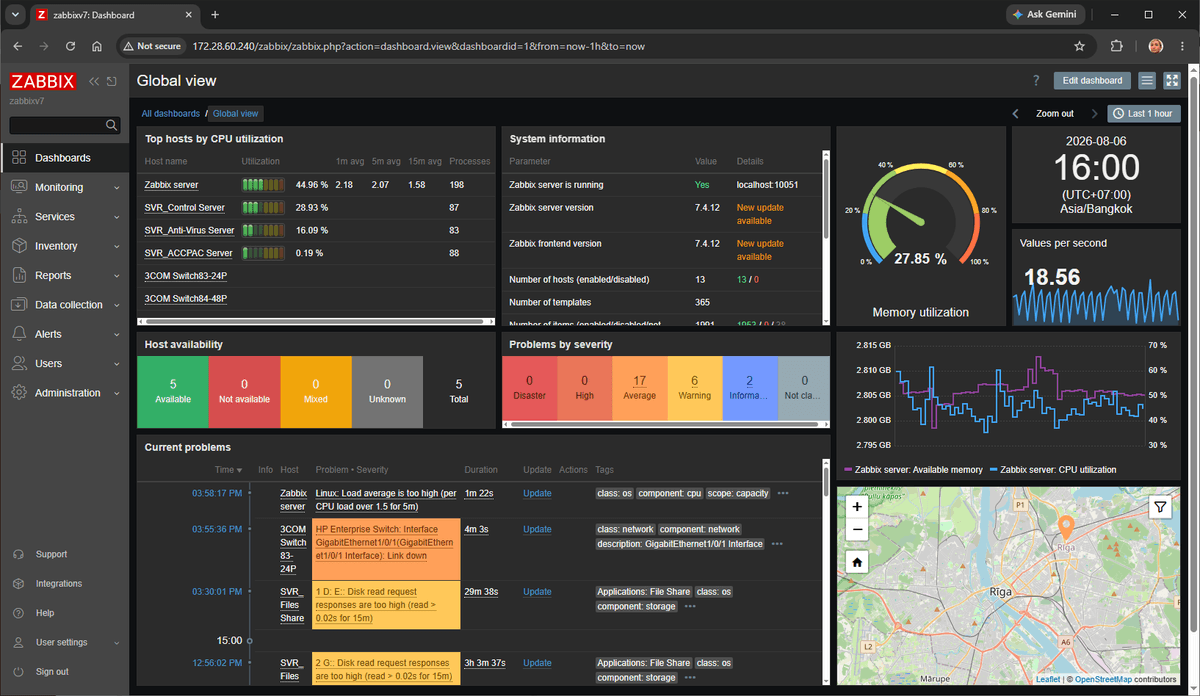Go to next time period arrow

[1094, 114]
